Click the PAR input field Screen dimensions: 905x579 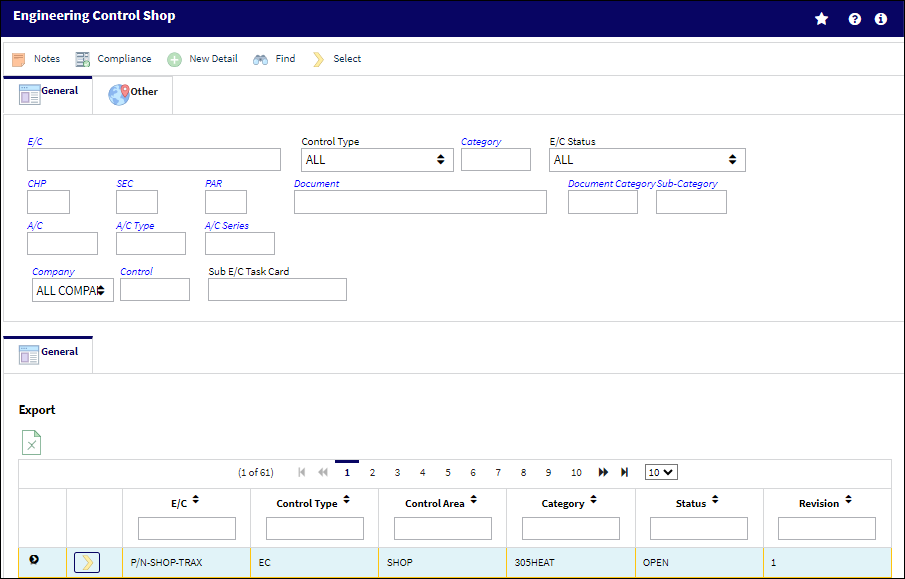(226, 202)
